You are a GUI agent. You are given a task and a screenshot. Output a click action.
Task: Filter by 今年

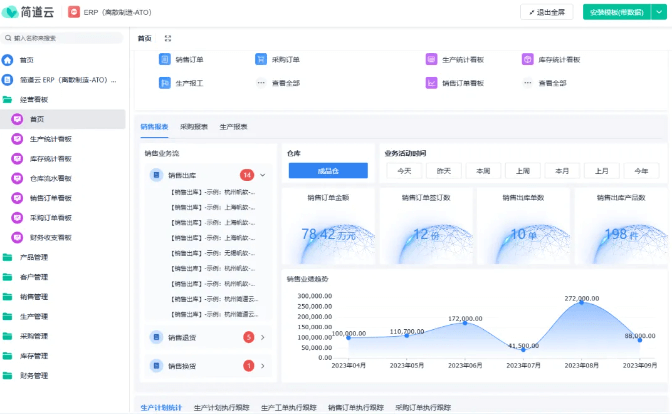(x=641, y=171)
